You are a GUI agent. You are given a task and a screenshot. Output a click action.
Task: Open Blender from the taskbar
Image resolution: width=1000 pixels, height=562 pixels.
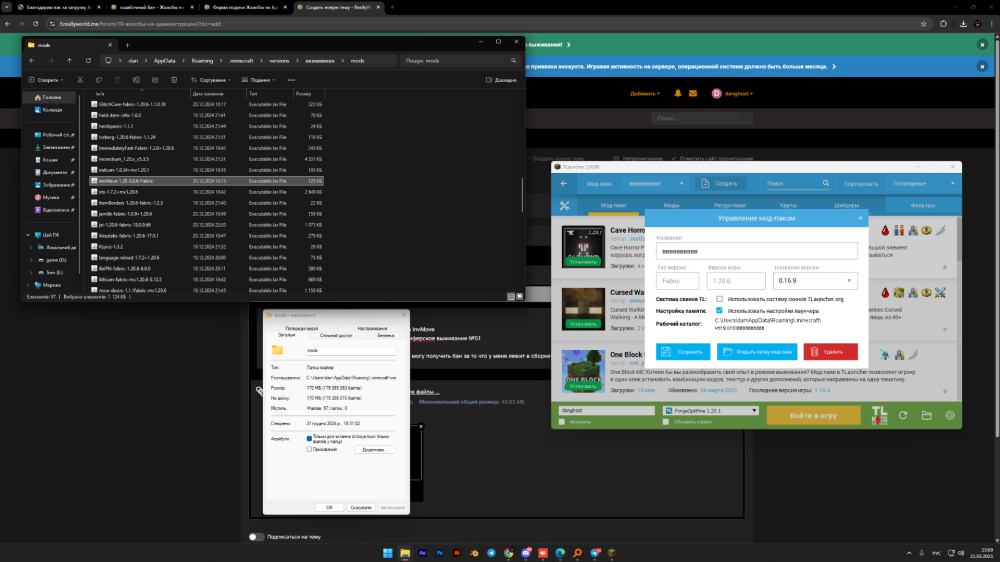coord(474,553)
